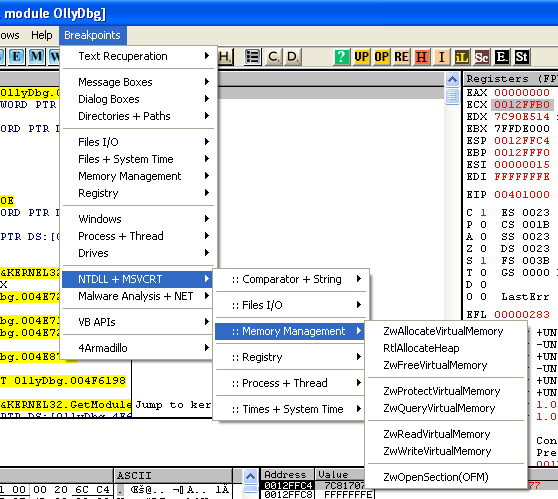Open the Help menu
Screen dimensions: 558x499
[41, 35]
